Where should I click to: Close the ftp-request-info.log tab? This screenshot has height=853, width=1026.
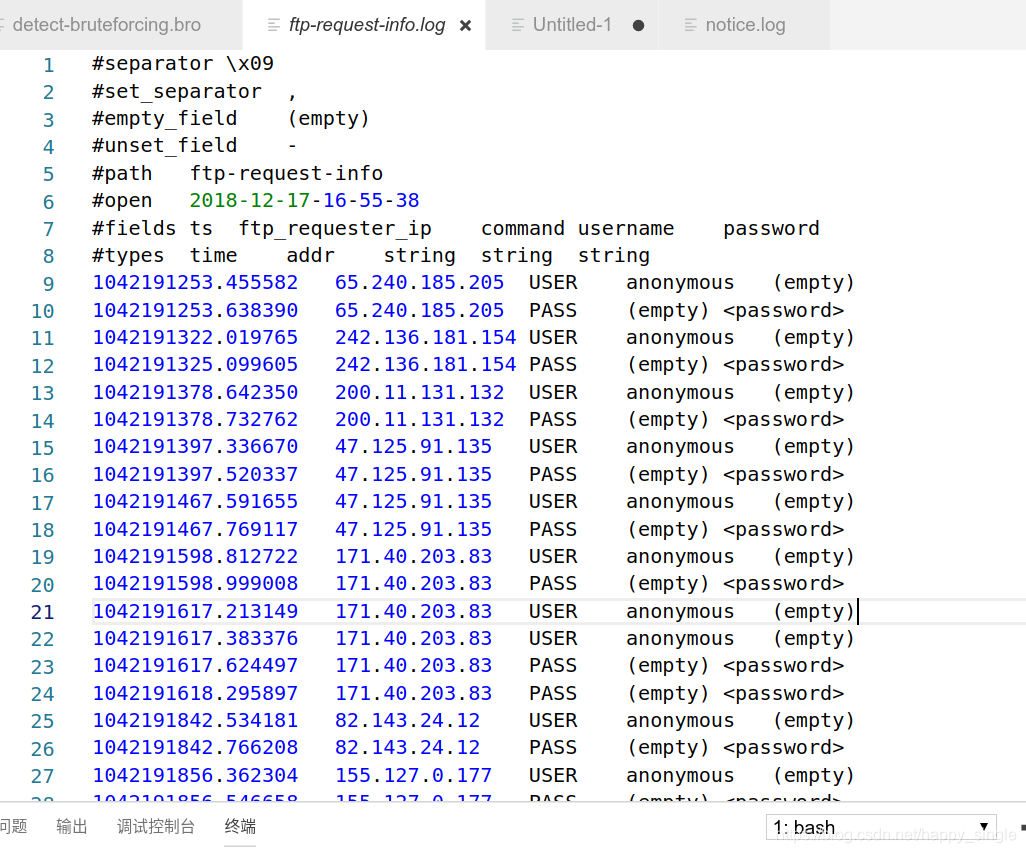(465, 26)
